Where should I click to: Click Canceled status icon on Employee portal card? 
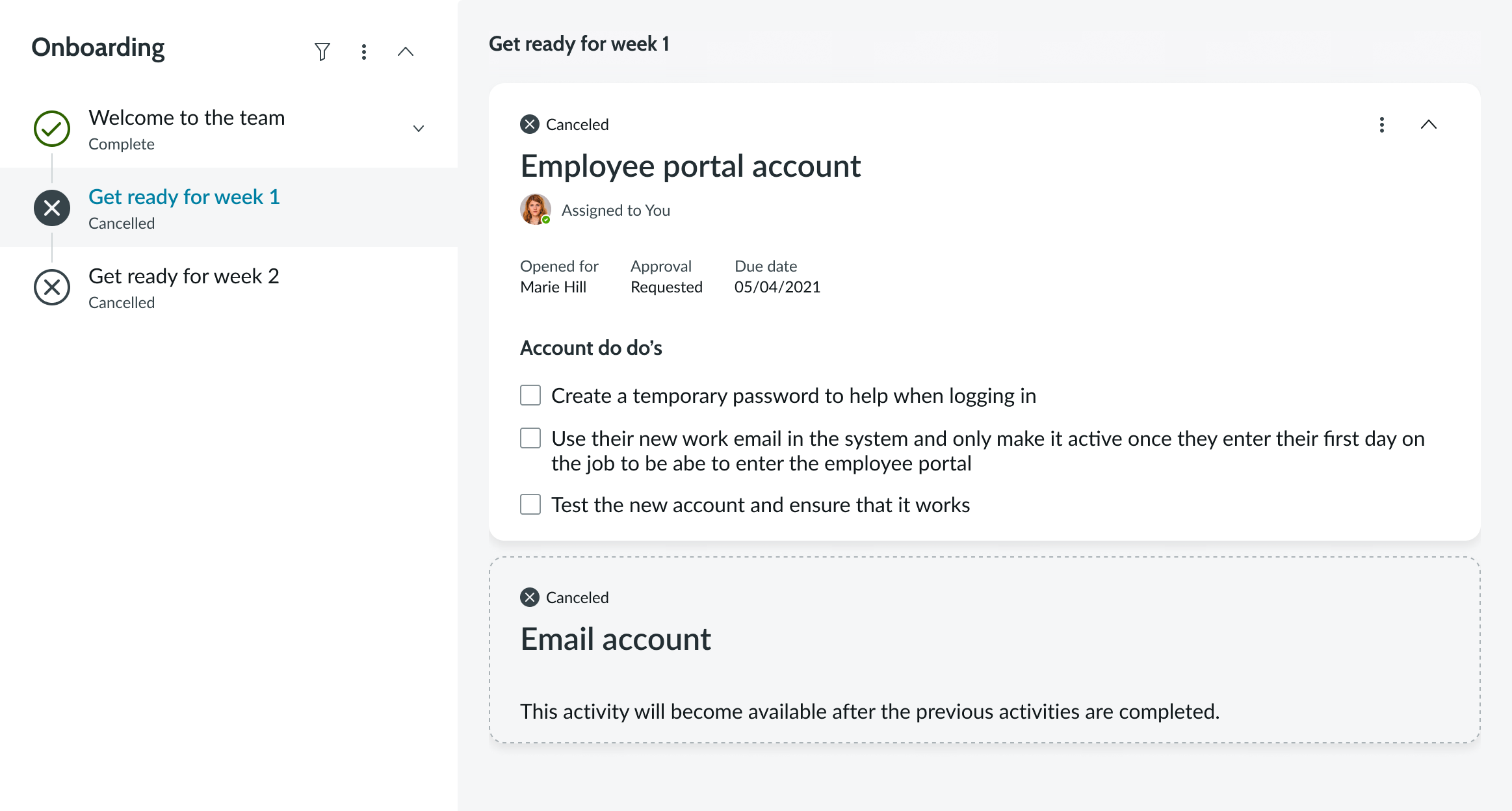pos(530,124)
